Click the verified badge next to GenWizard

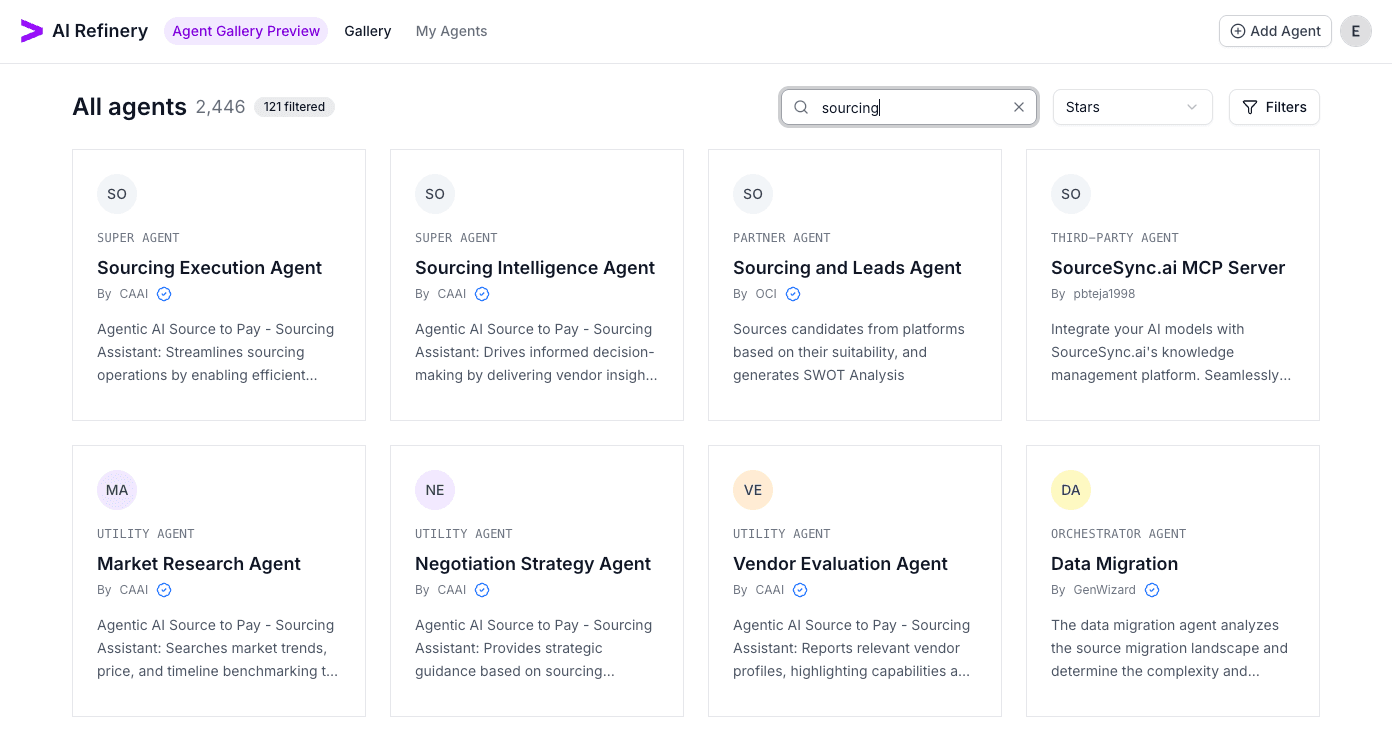click(x=1152, y=590)
